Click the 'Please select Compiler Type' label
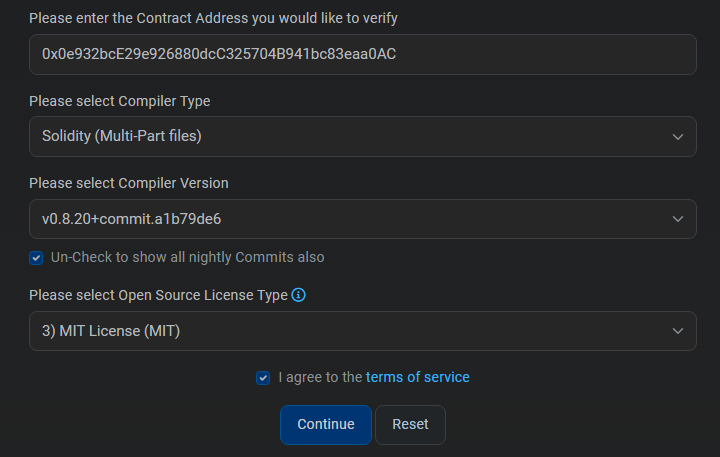Screen dimensions: 720x457 pos(120,101)
